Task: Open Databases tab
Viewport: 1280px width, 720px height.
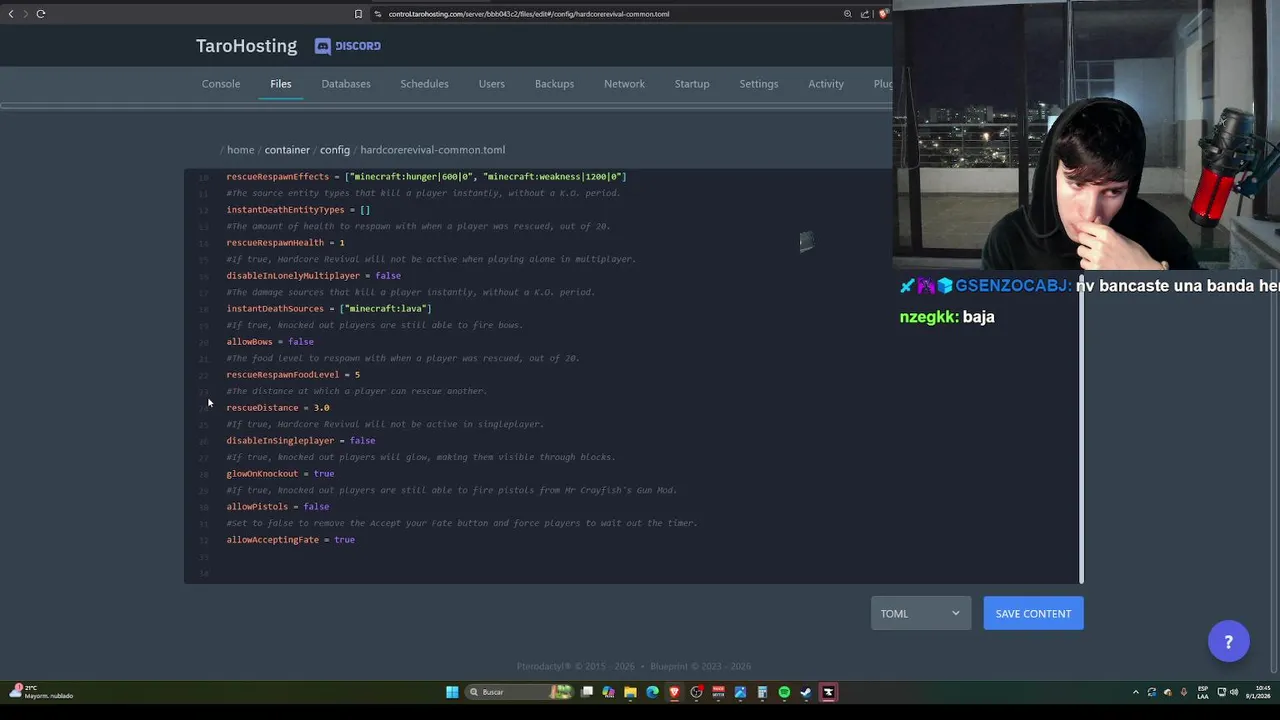Action: point(346,84)
